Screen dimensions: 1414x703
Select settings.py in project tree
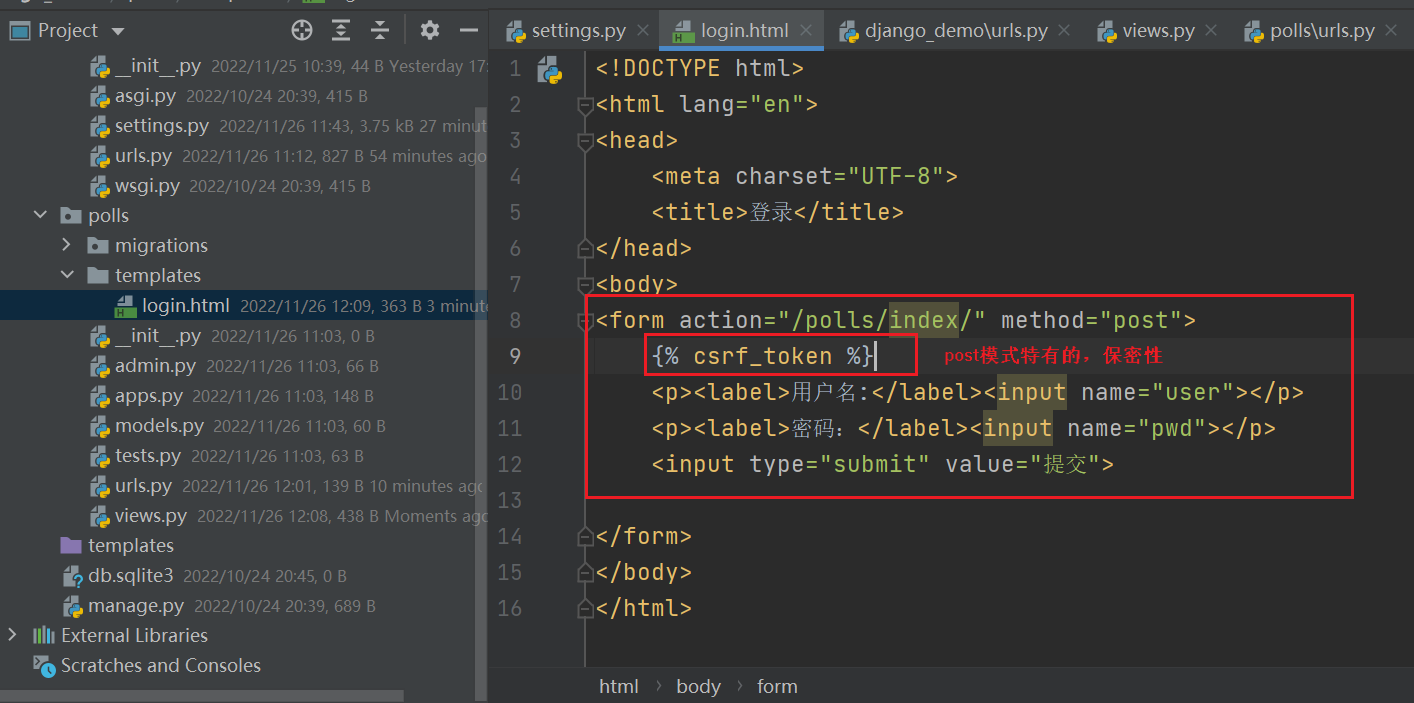pos(162,126)
